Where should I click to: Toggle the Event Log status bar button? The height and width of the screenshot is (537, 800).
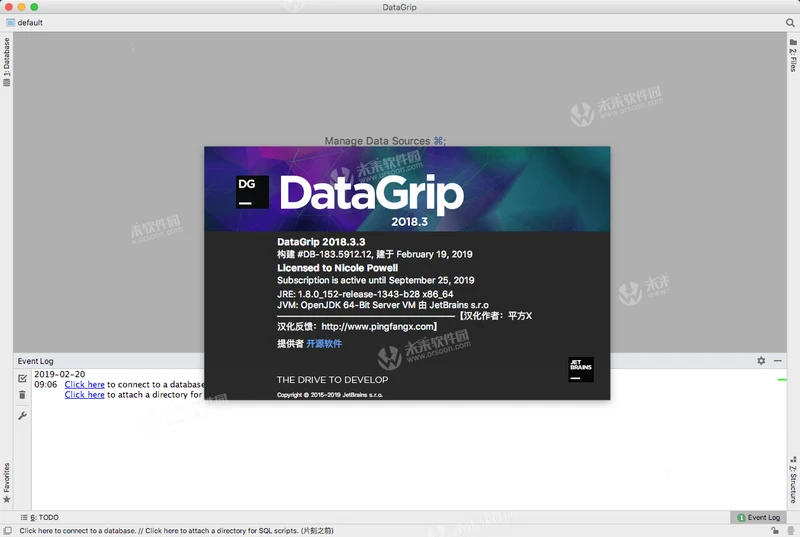point(759,517)
